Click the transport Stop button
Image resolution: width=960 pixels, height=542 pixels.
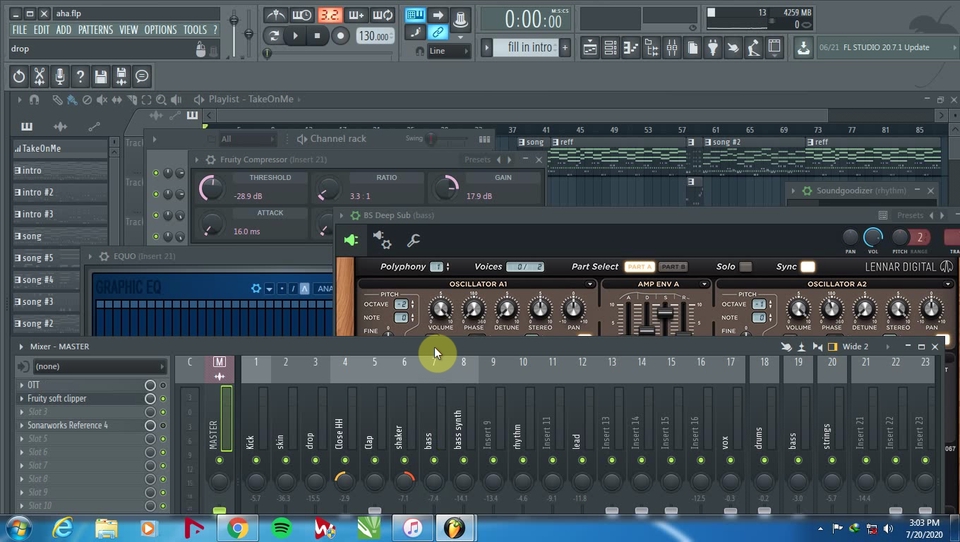[x=317, y=36]
